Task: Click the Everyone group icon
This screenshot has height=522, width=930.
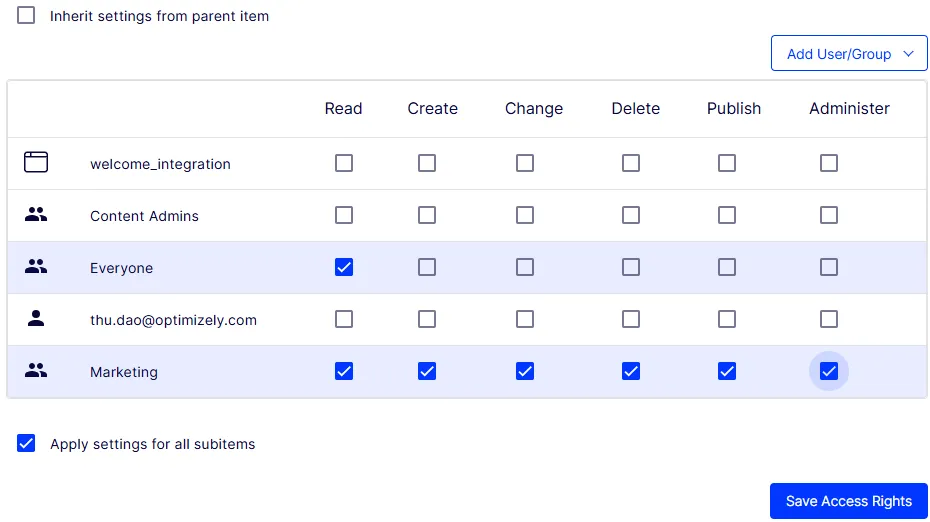Action: (x=36, y=266)
